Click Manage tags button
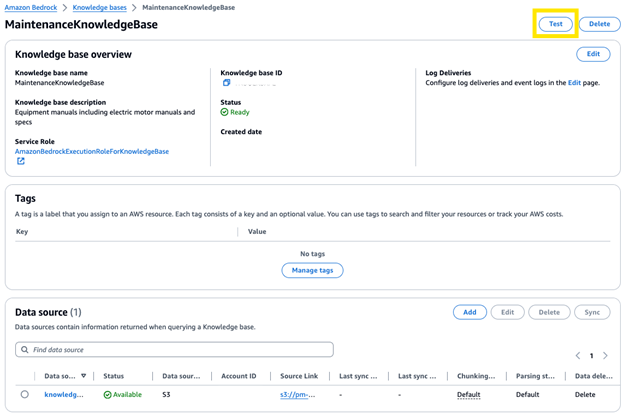Image resolution: width=624 pixels, height=416 pixels. coord(312,270)
